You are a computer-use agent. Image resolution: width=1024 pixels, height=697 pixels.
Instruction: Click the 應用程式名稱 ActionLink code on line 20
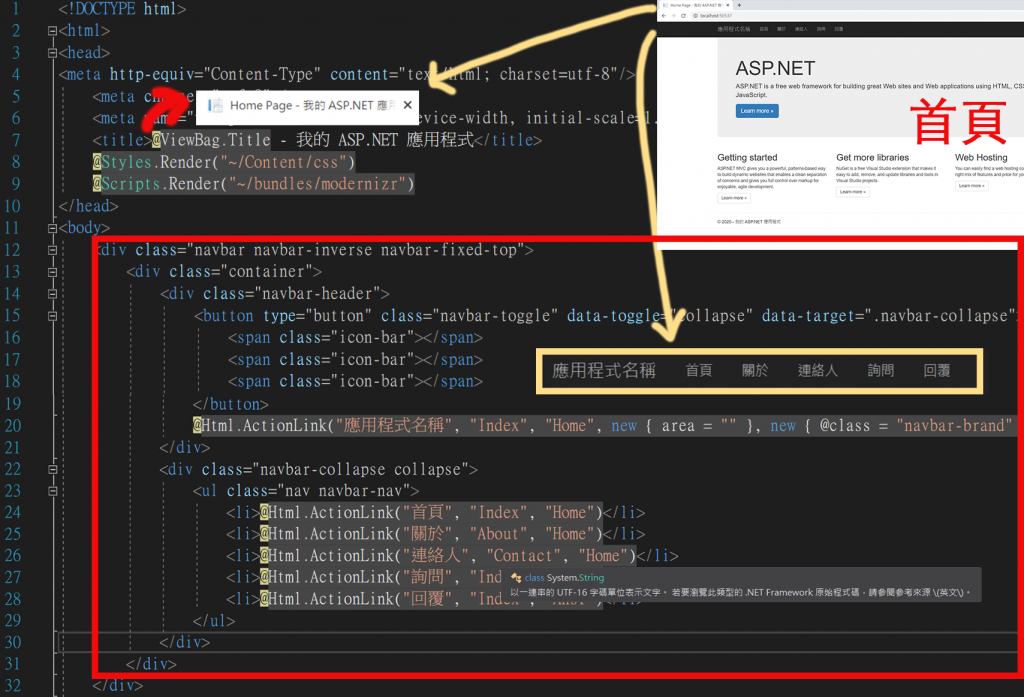(604, 426)
